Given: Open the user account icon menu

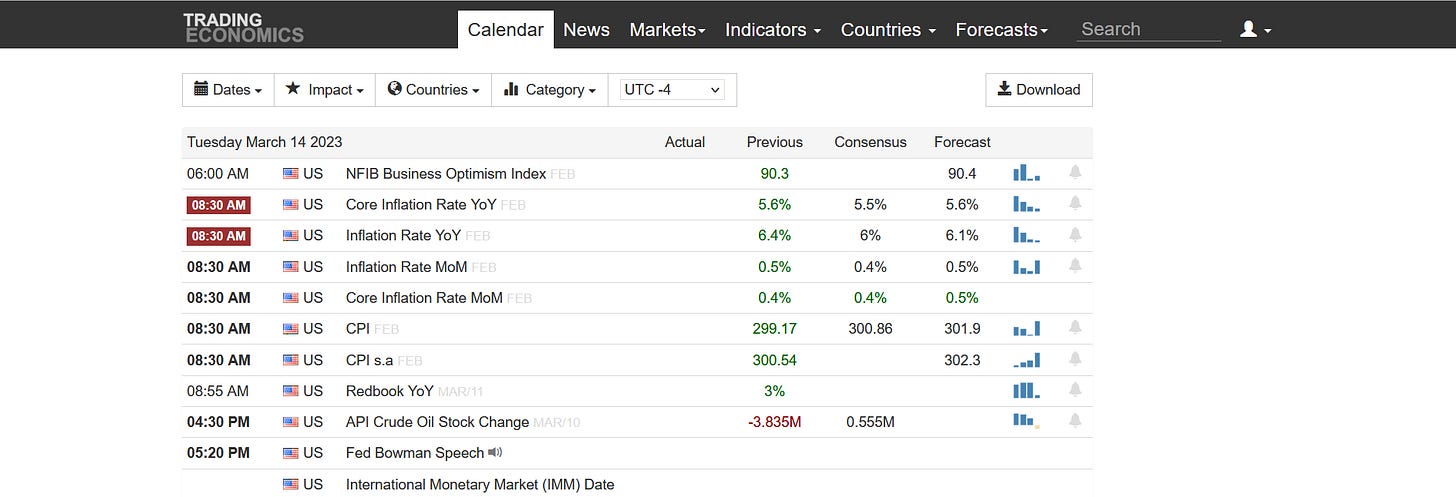Looking at the screenshot, I should [1255, 30].
